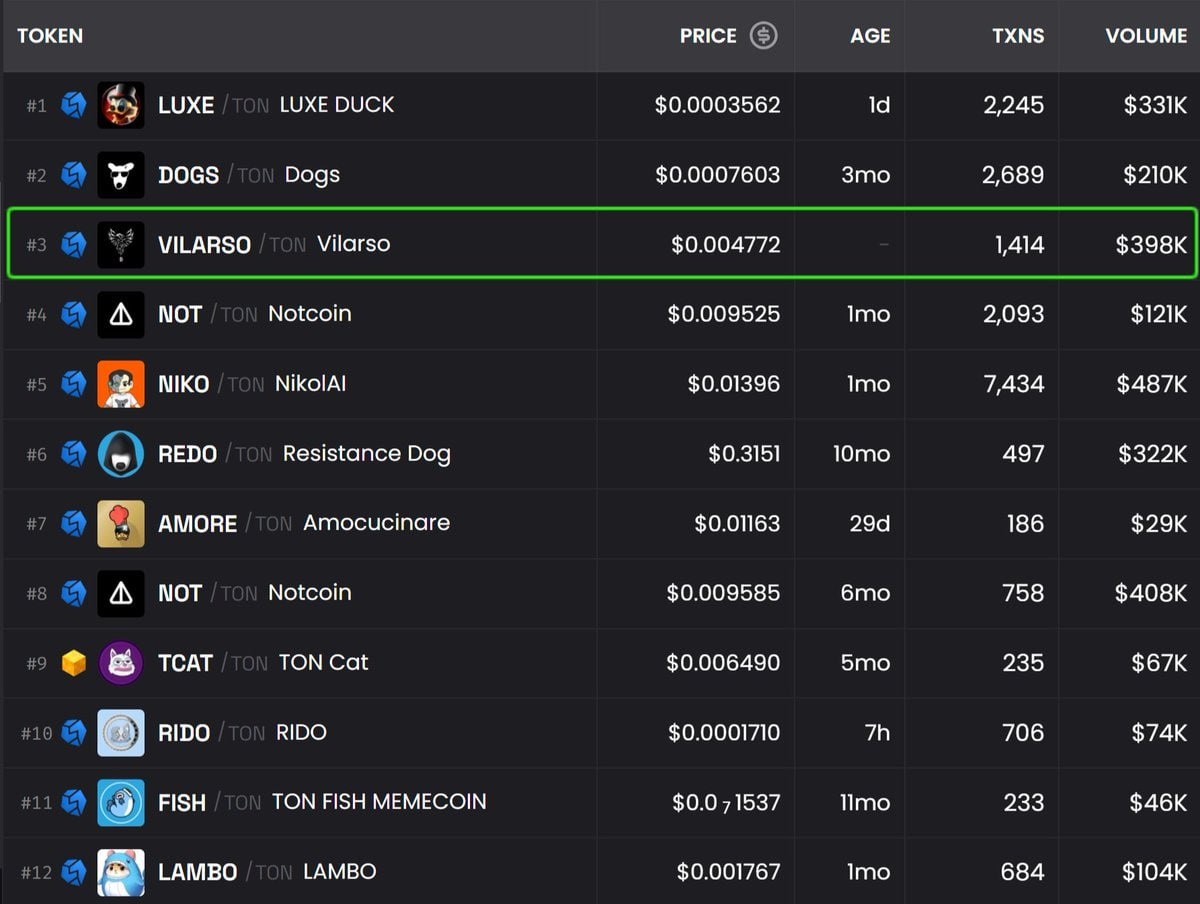Click the blue DEX icon in the REDO row
This screenshot has height=904, width=1200.
(x=73, y=454)
